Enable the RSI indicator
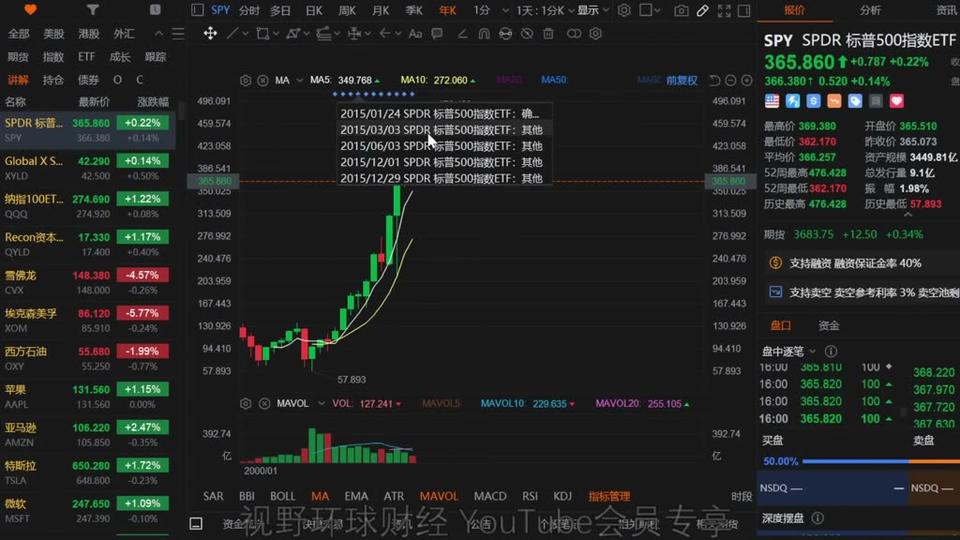 point(530,496)
